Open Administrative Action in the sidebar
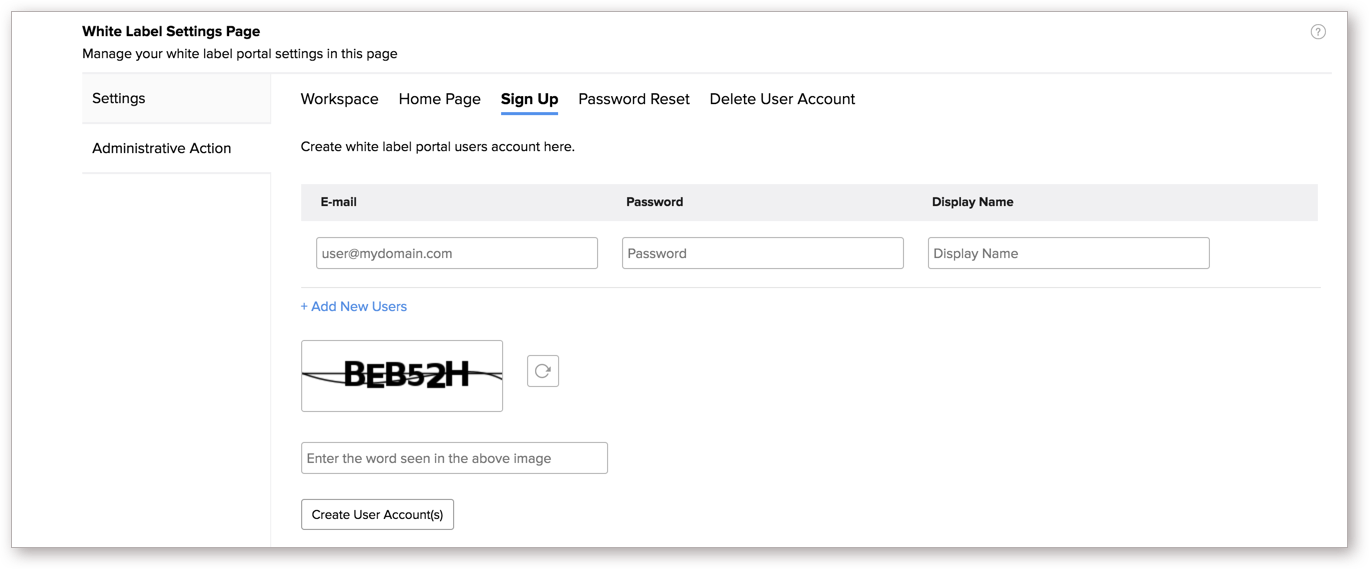Viewport: 1369px width, 569px height. (161, 148)
